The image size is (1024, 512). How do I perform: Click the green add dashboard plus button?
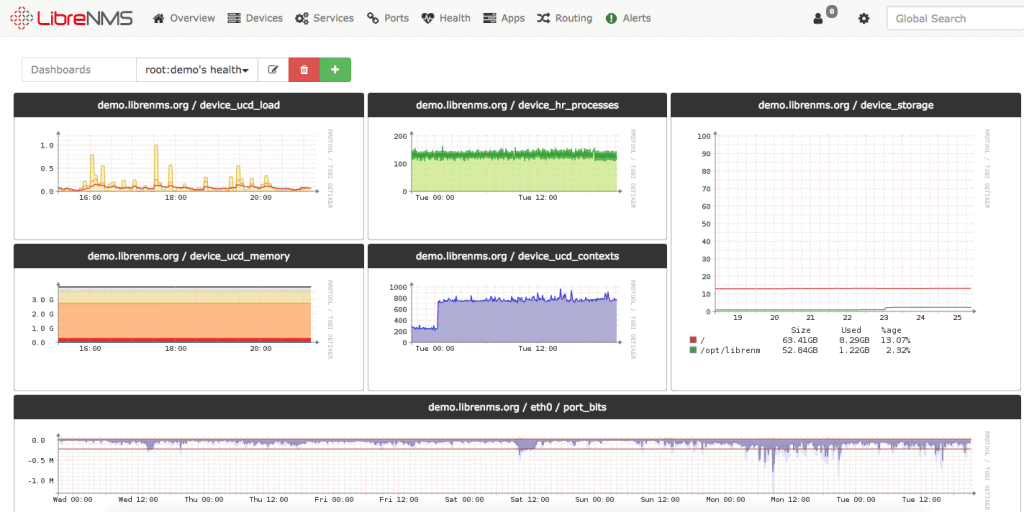[335, 70]
